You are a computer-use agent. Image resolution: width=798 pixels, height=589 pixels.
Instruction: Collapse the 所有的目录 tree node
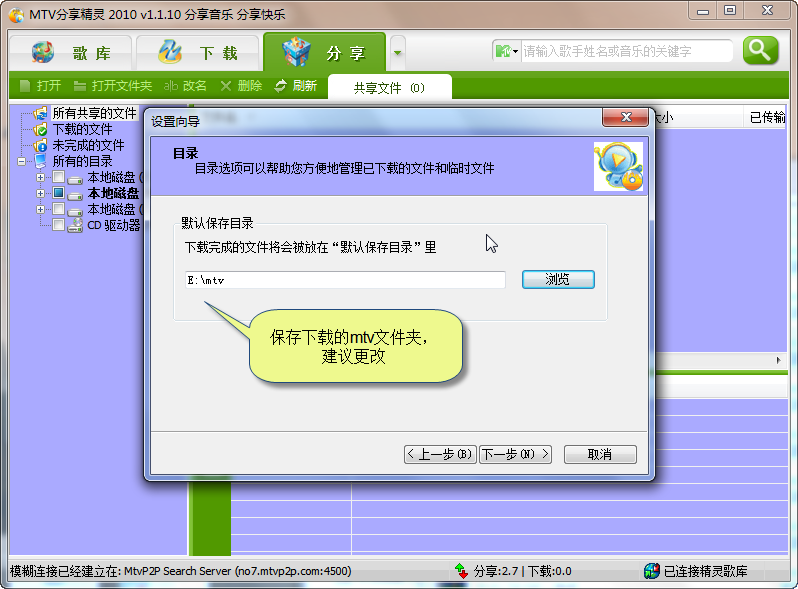21,161
